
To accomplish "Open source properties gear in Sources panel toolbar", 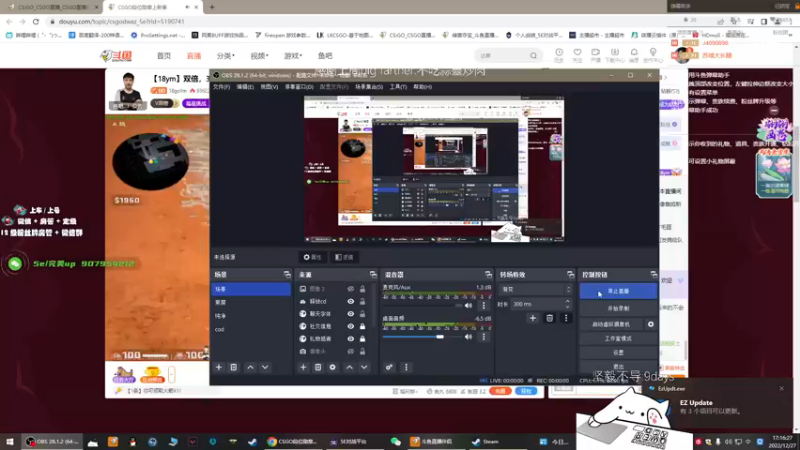I will click(333, 367).
